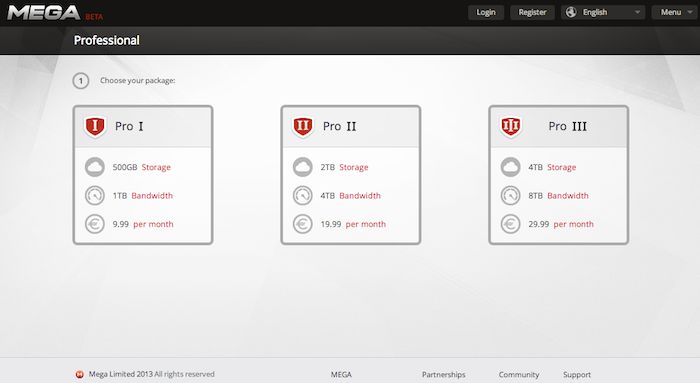700x383 pixels.
Task: Click the euro icon beside 9.99 per month
Action: coord(95,224)
